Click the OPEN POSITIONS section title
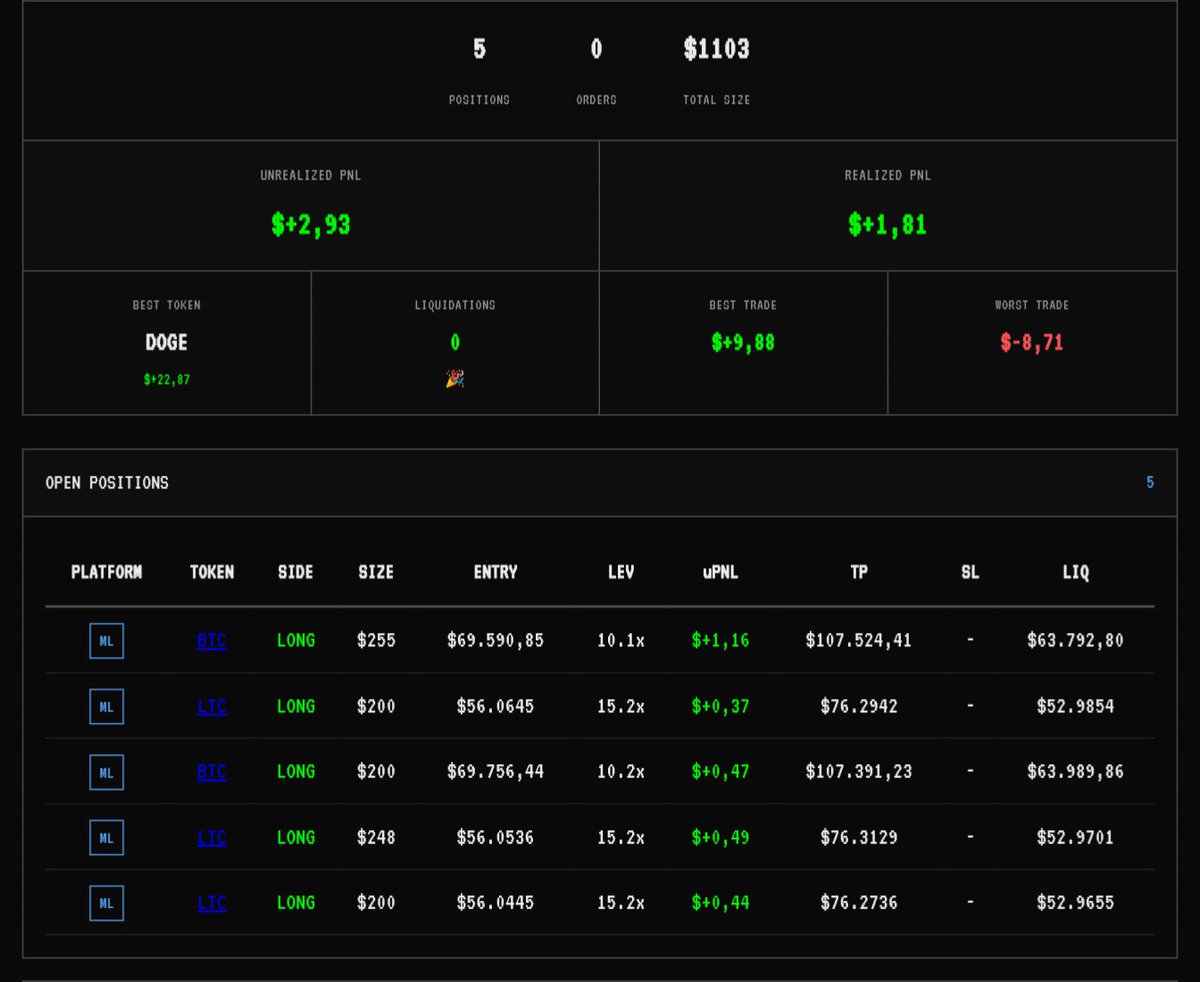The height and width of the screenshot is (982, 1200). point(107,483)
